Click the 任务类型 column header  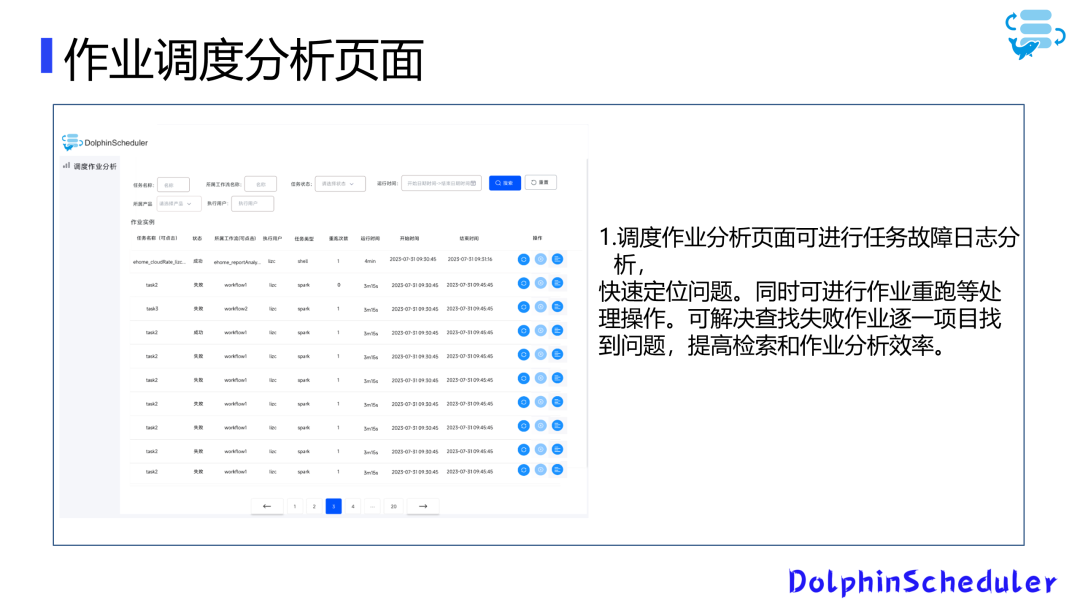[304, 239]
